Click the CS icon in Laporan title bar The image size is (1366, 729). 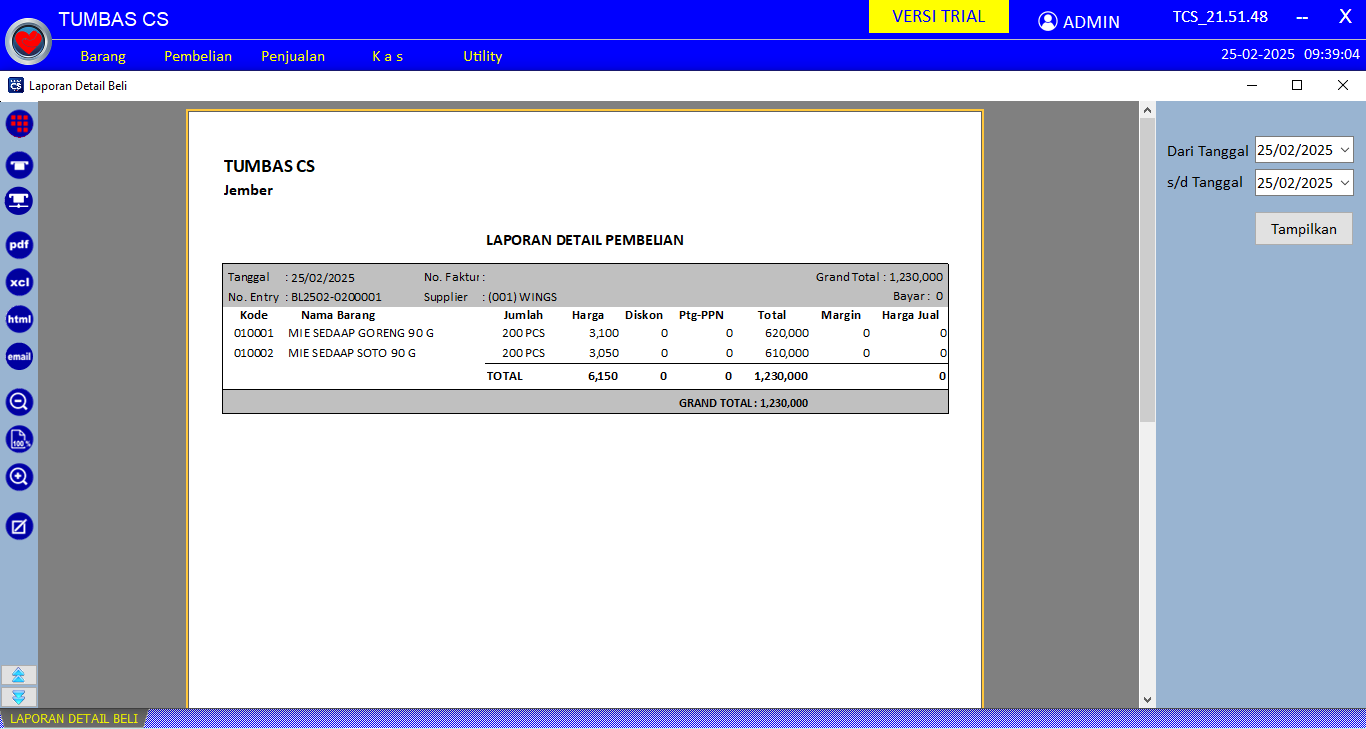(15, 86)
